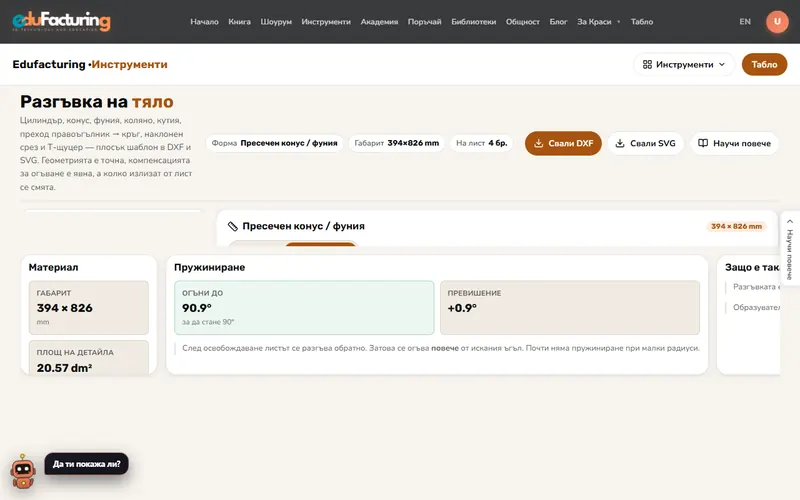
Task: Open Научи повече button
Action: 734,143
